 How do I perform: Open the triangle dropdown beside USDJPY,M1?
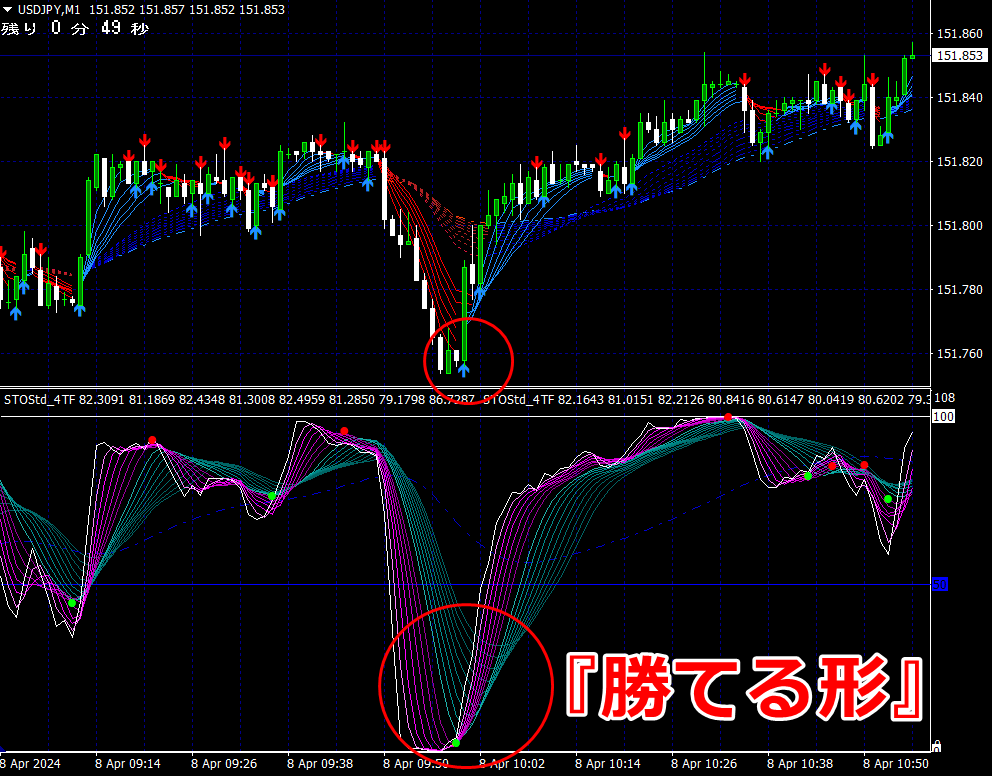(x=8, y=9)
